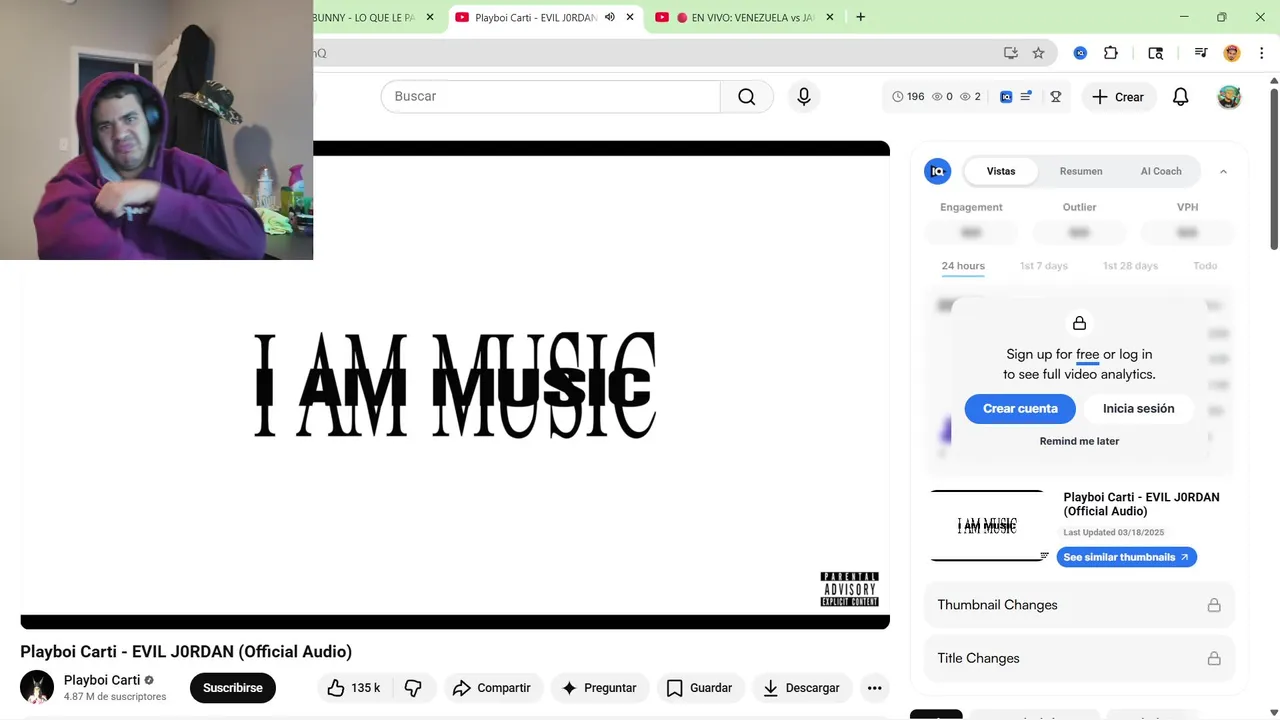
Task: Subscribe with the Suscribirse button
Action: coord(233,688)
